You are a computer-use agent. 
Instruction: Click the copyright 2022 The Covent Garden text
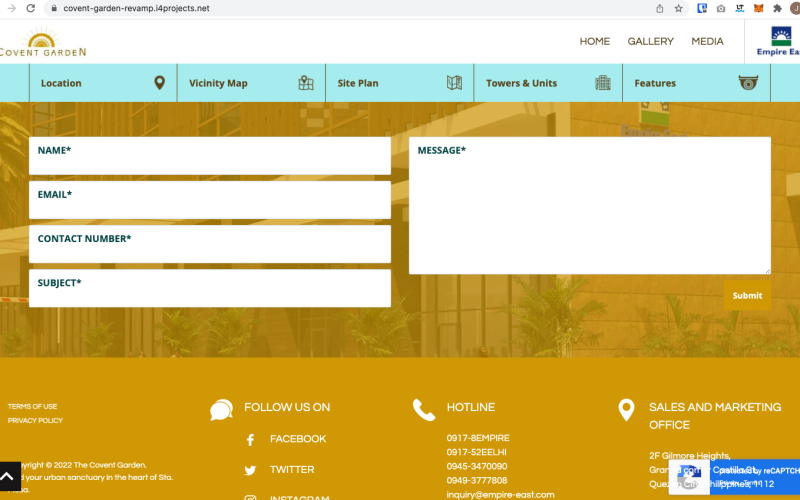pos(84,465)
